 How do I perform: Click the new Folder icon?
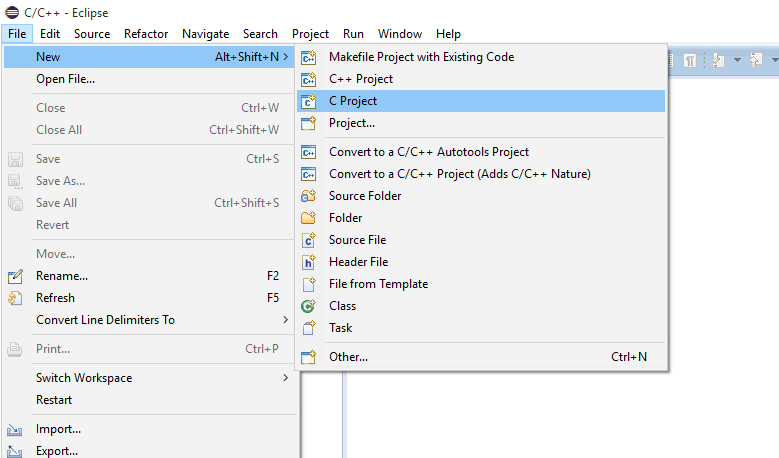309,218
